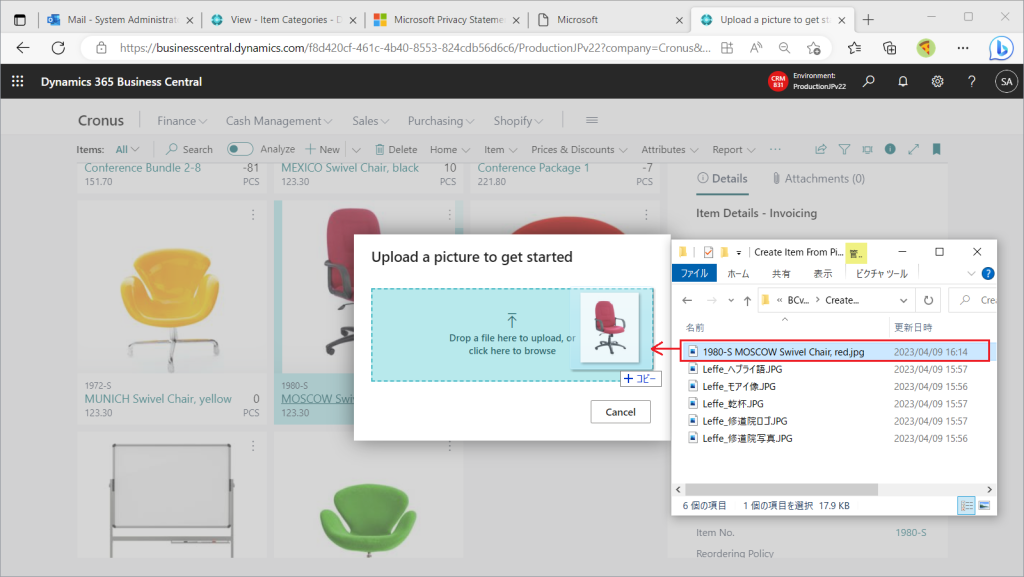
Task: Refresh the browser page
Action: pyautogui.click(x=58, y=48)
